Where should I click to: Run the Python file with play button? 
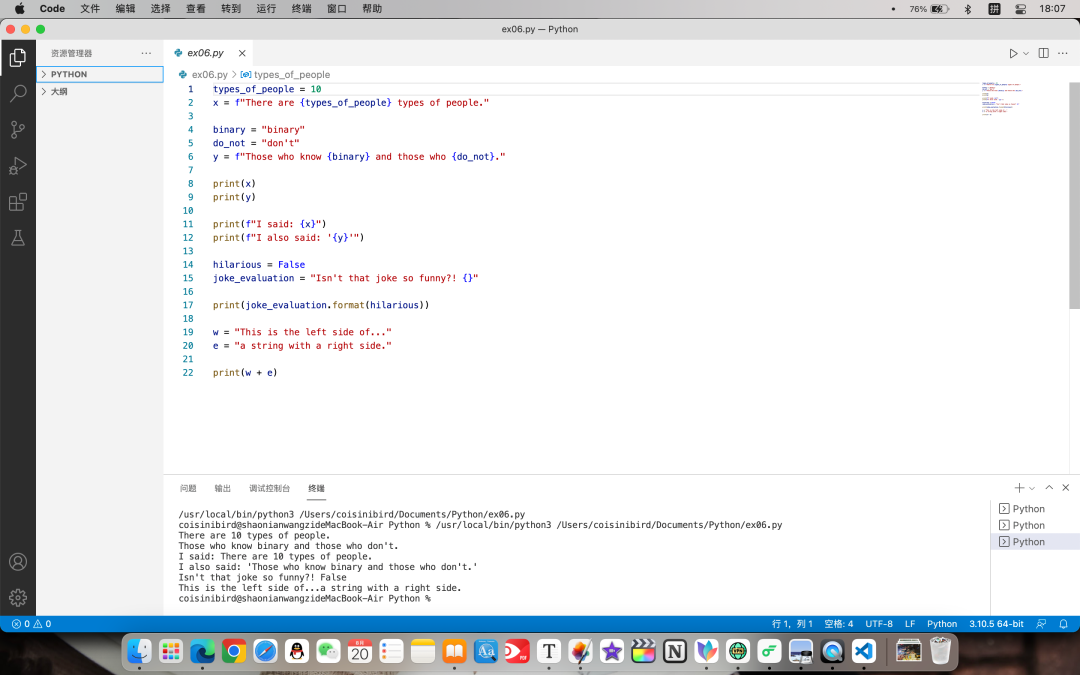pyautogui.click(x=1013, y=53)
